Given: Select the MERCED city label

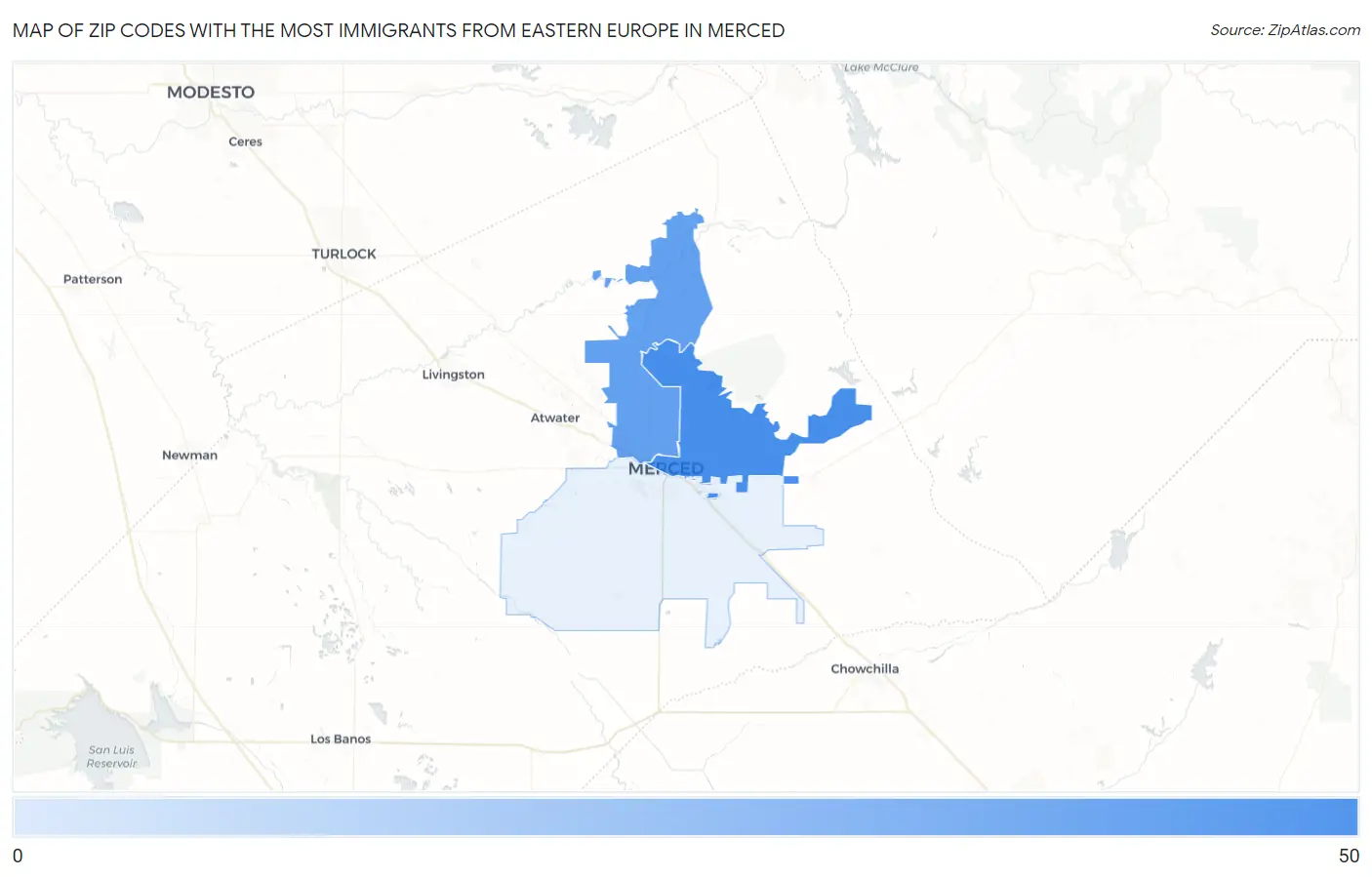Looking at the screenshot, I should pyautogui.click(x=666, y=468).
